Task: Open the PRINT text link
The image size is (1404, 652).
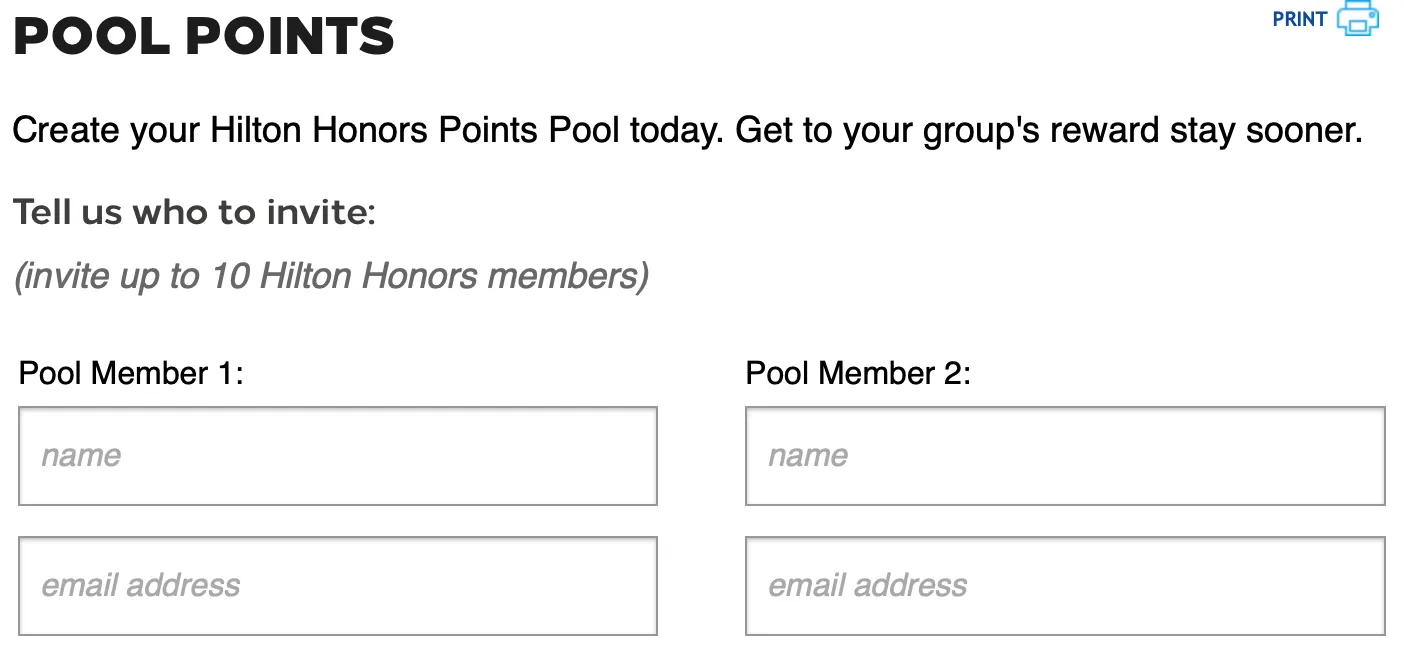Action: click(x=1299, y=19)
